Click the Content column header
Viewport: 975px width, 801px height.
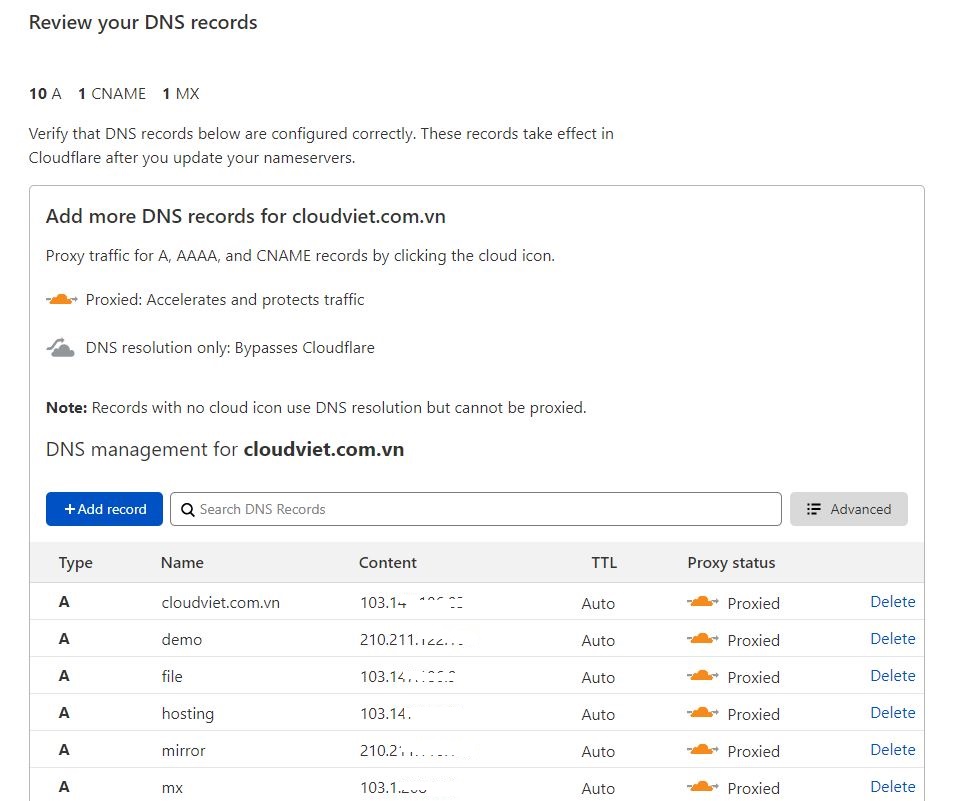pos(387,562)
